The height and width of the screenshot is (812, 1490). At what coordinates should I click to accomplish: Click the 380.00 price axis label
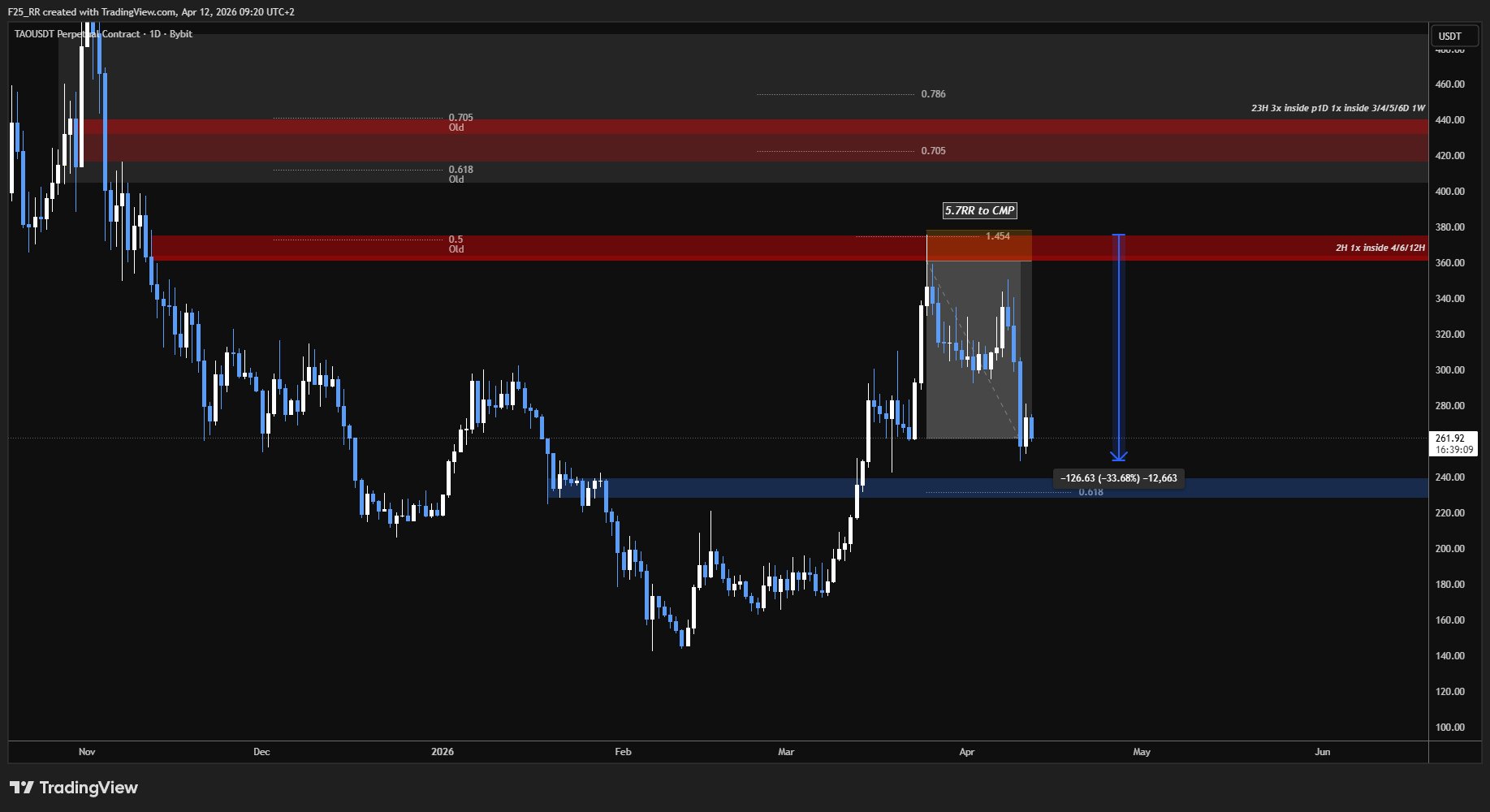(x=1449, y=227)
